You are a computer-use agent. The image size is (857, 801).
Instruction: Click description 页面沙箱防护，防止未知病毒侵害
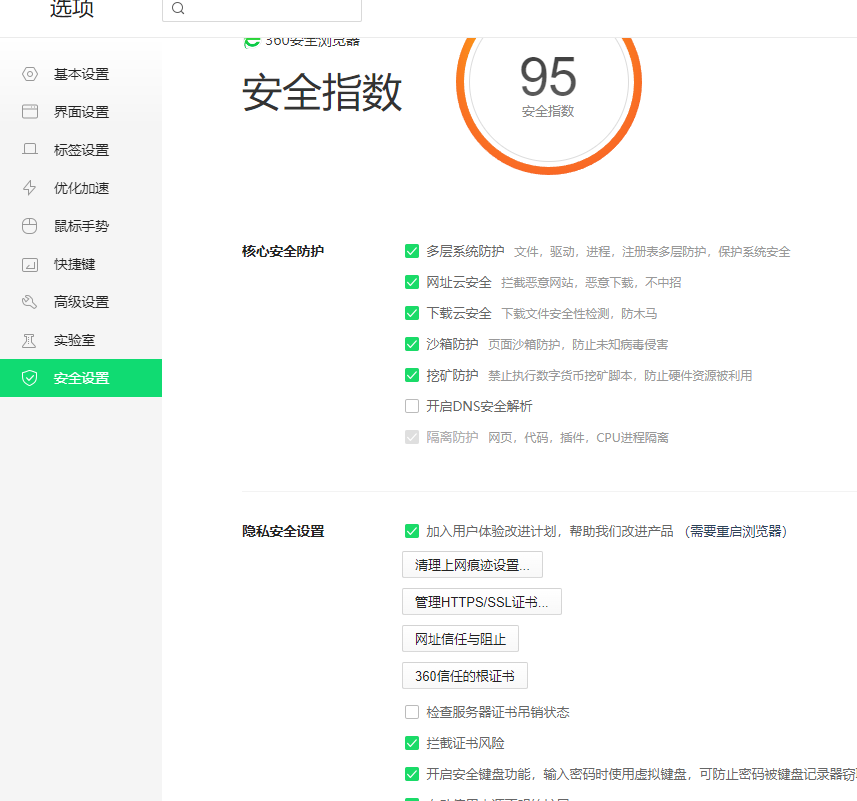point(578,345)
